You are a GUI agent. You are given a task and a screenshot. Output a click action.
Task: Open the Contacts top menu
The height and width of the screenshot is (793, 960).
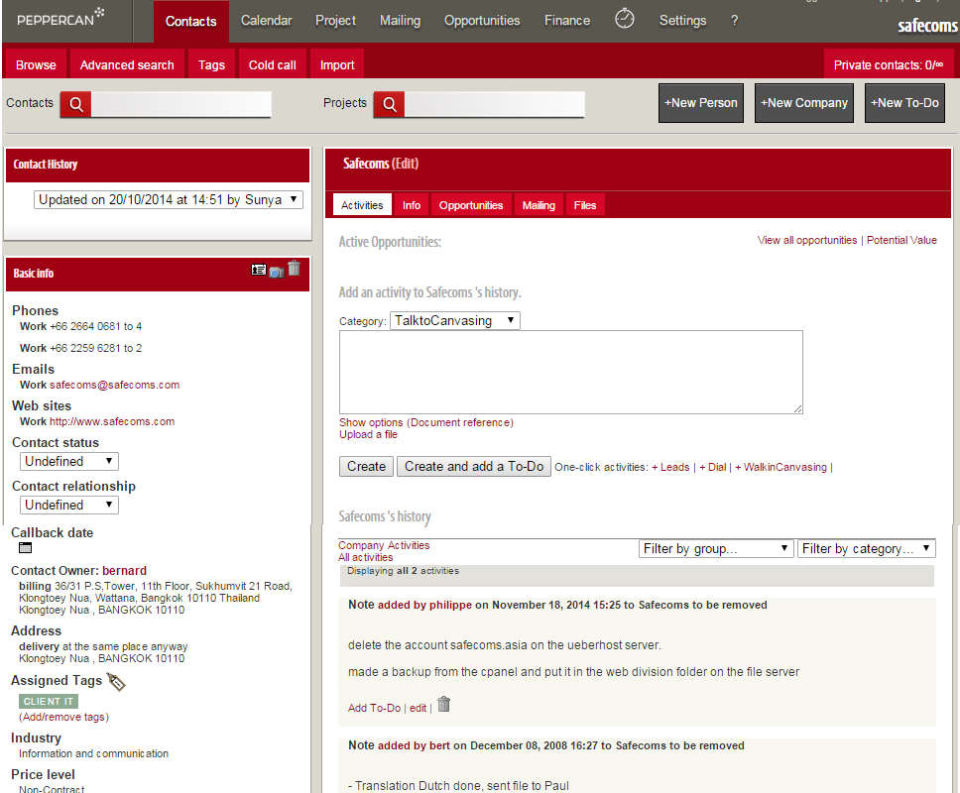point(191,21)
